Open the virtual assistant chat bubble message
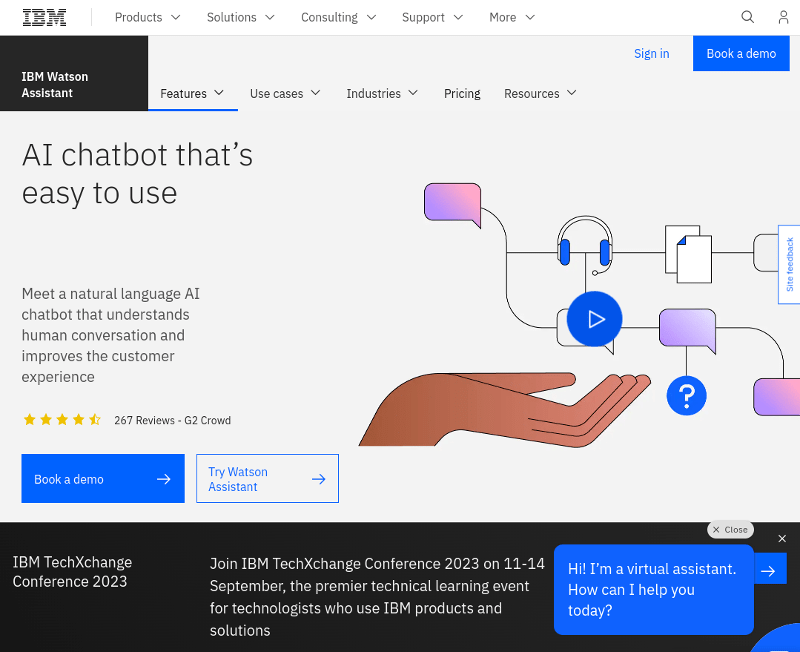800x652 pixels. coord(654,589)
